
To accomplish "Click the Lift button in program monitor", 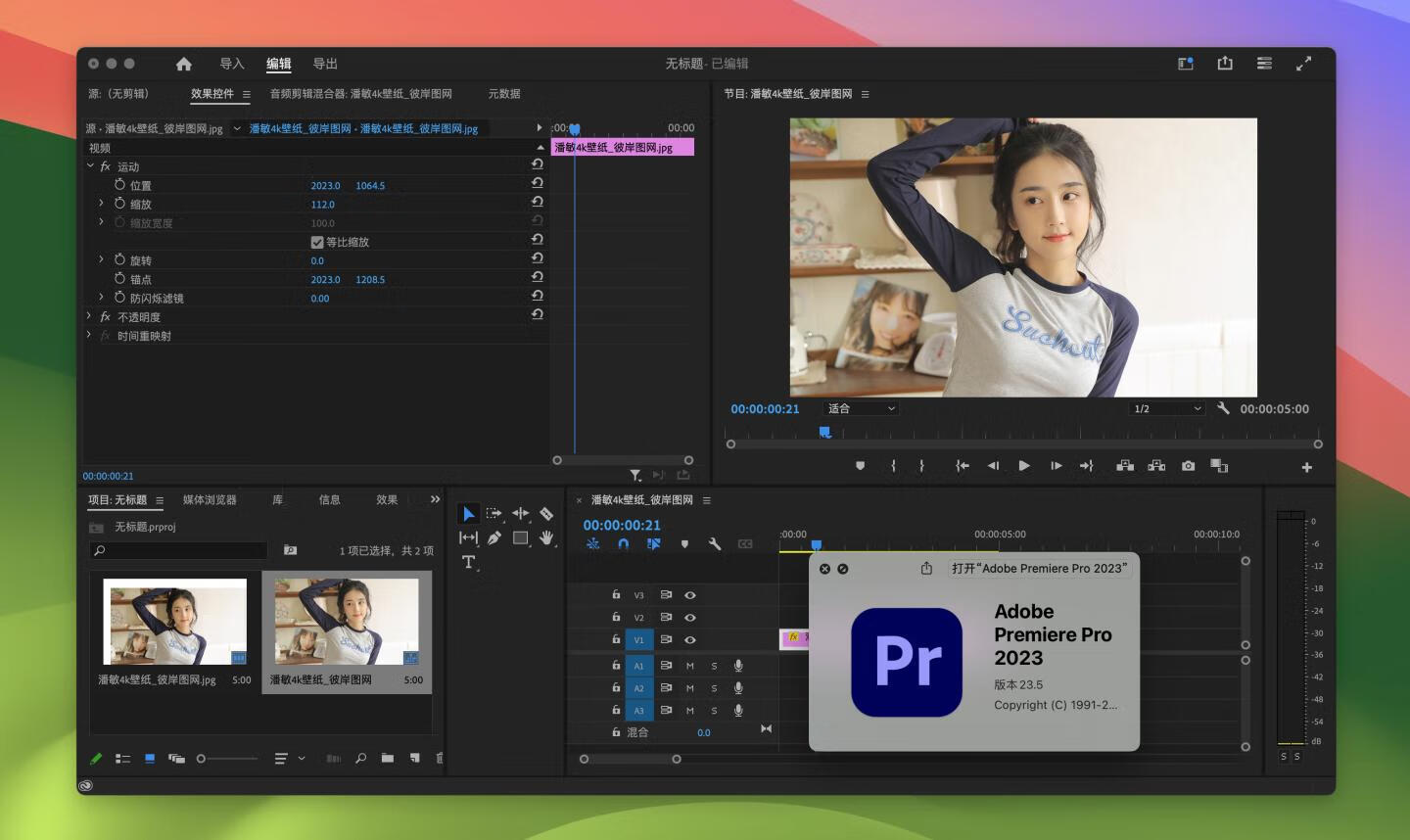I will (x=1125, y=466).
